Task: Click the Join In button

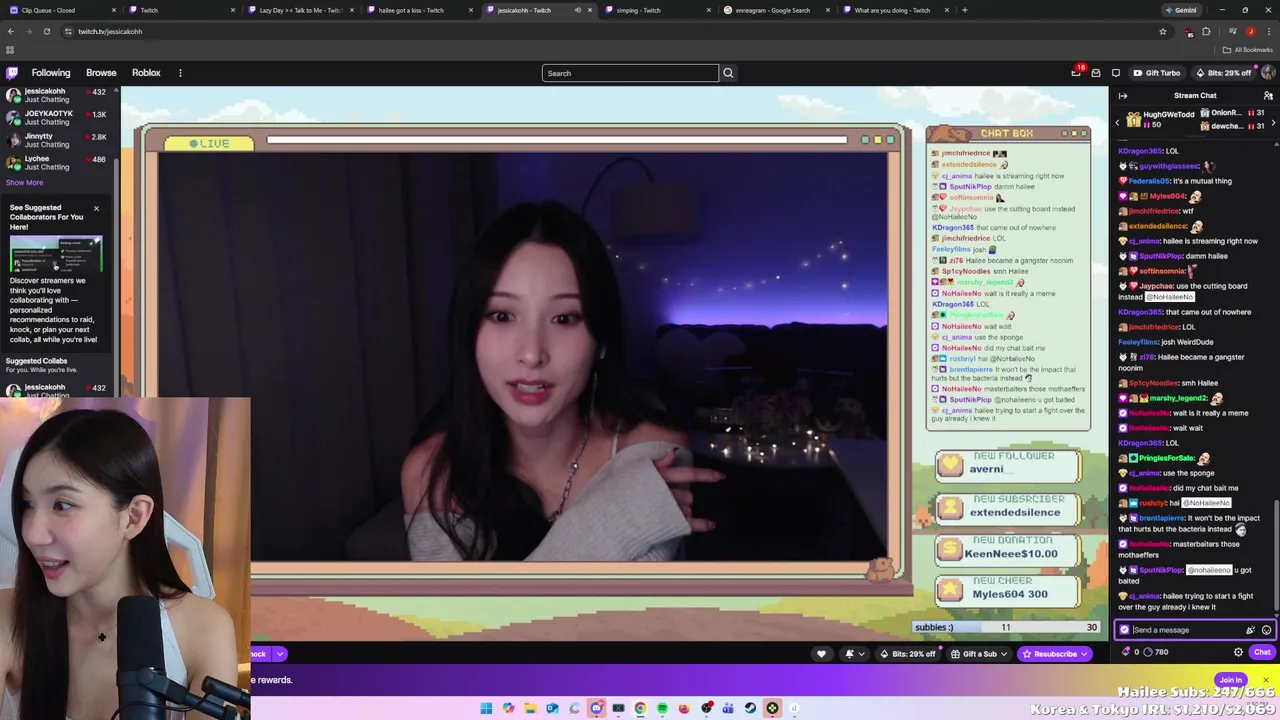Action: click(1230, 680)
